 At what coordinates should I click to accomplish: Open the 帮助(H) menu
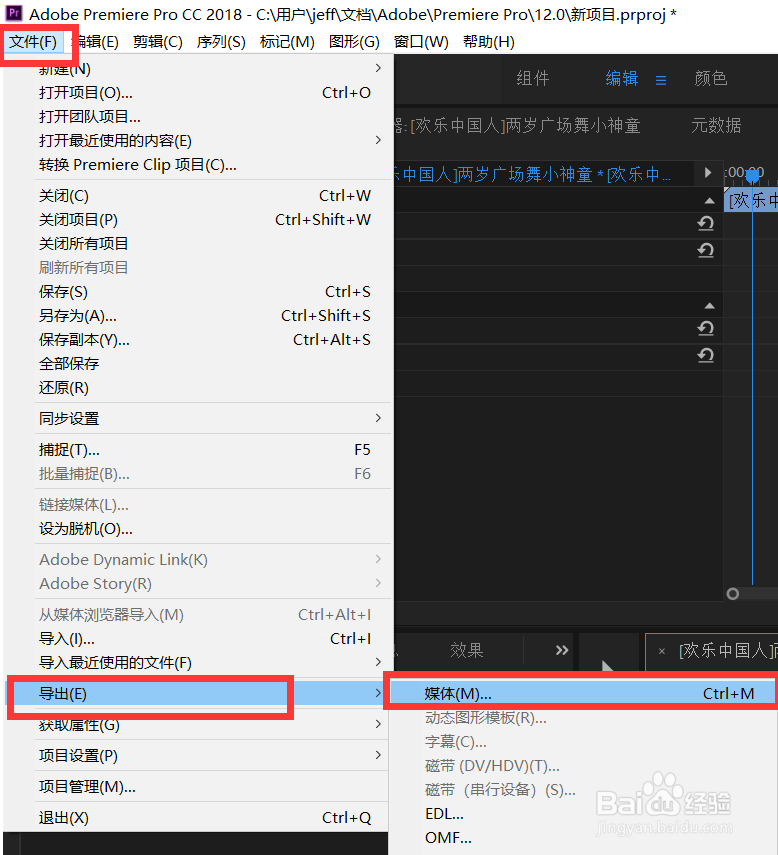pos(488,42)
